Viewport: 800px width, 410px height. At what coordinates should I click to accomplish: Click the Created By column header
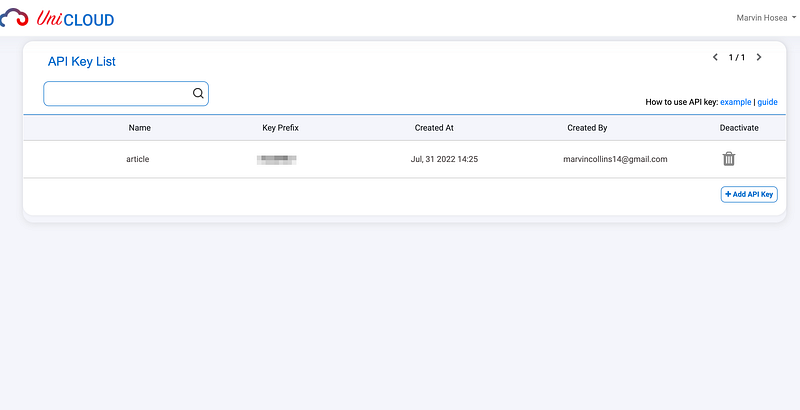[587, 128]
